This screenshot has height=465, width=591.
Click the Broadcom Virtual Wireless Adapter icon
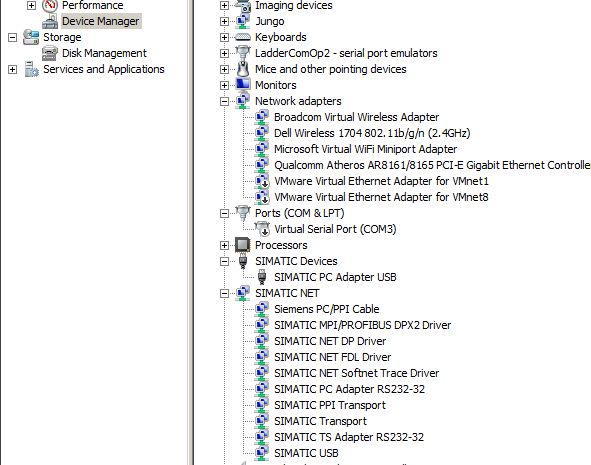coord(262,117)
